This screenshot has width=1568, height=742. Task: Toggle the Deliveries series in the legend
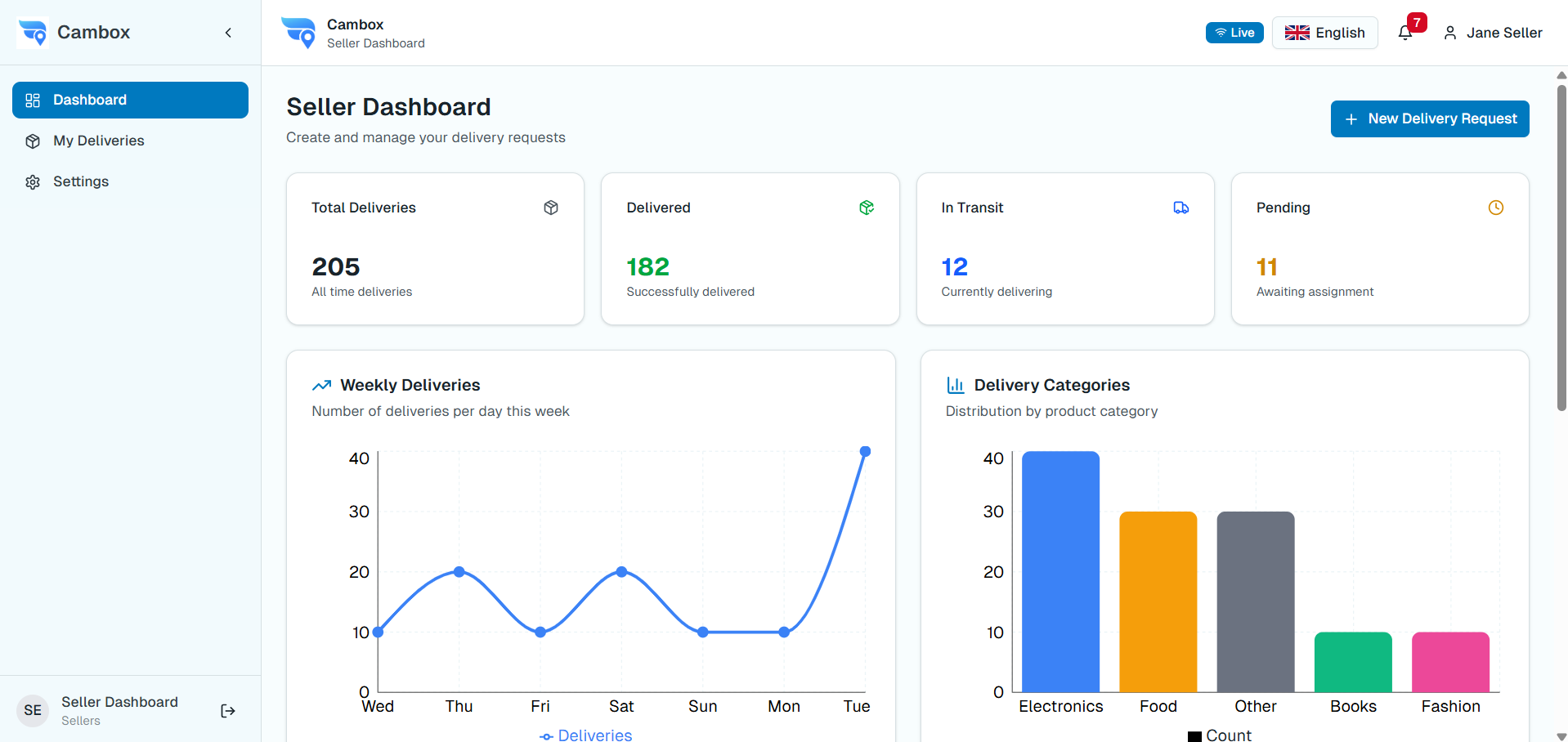pyautogui.click(x=585, y=735)
